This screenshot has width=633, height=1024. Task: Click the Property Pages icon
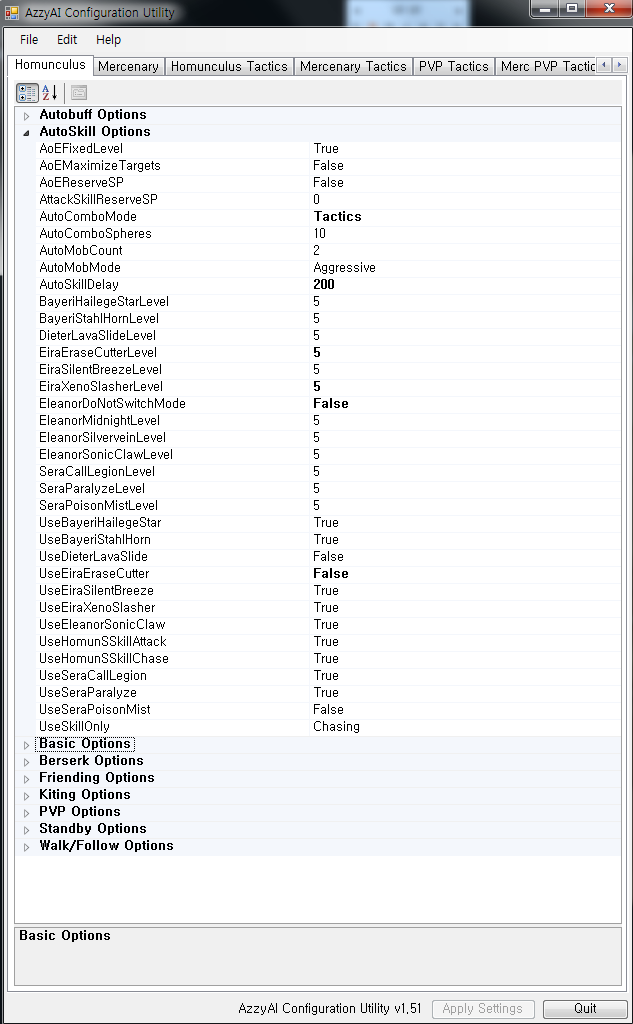pos(78,93)
